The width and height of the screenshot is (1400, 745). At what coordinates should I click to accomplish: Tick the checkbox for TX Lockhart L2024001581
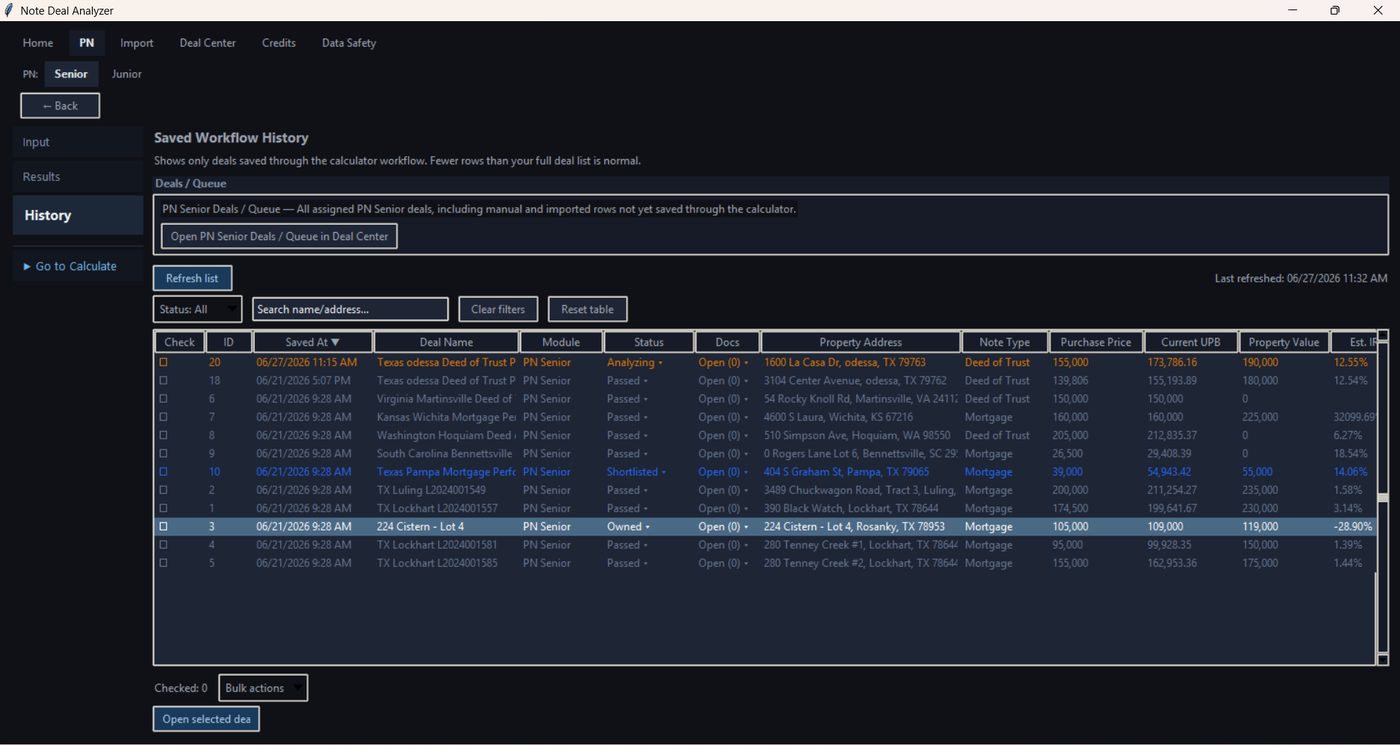(164, 545)
